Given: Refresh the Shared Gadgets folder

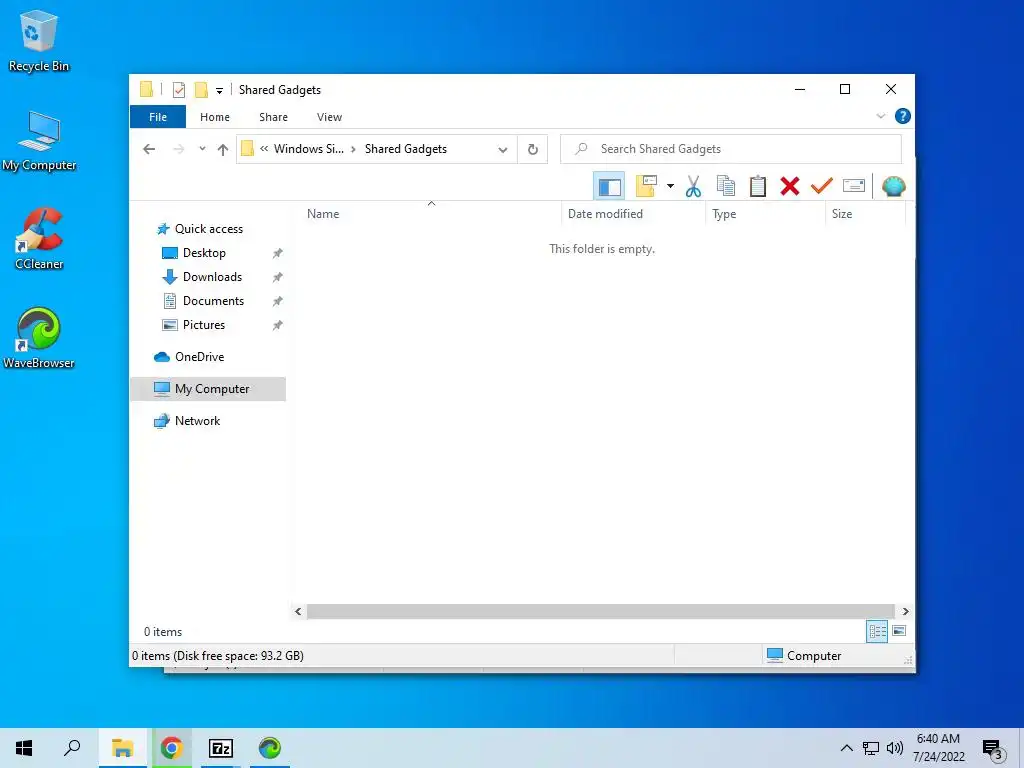Looking at the screenshot, I should pyautogui.click(x=532, y=150).
